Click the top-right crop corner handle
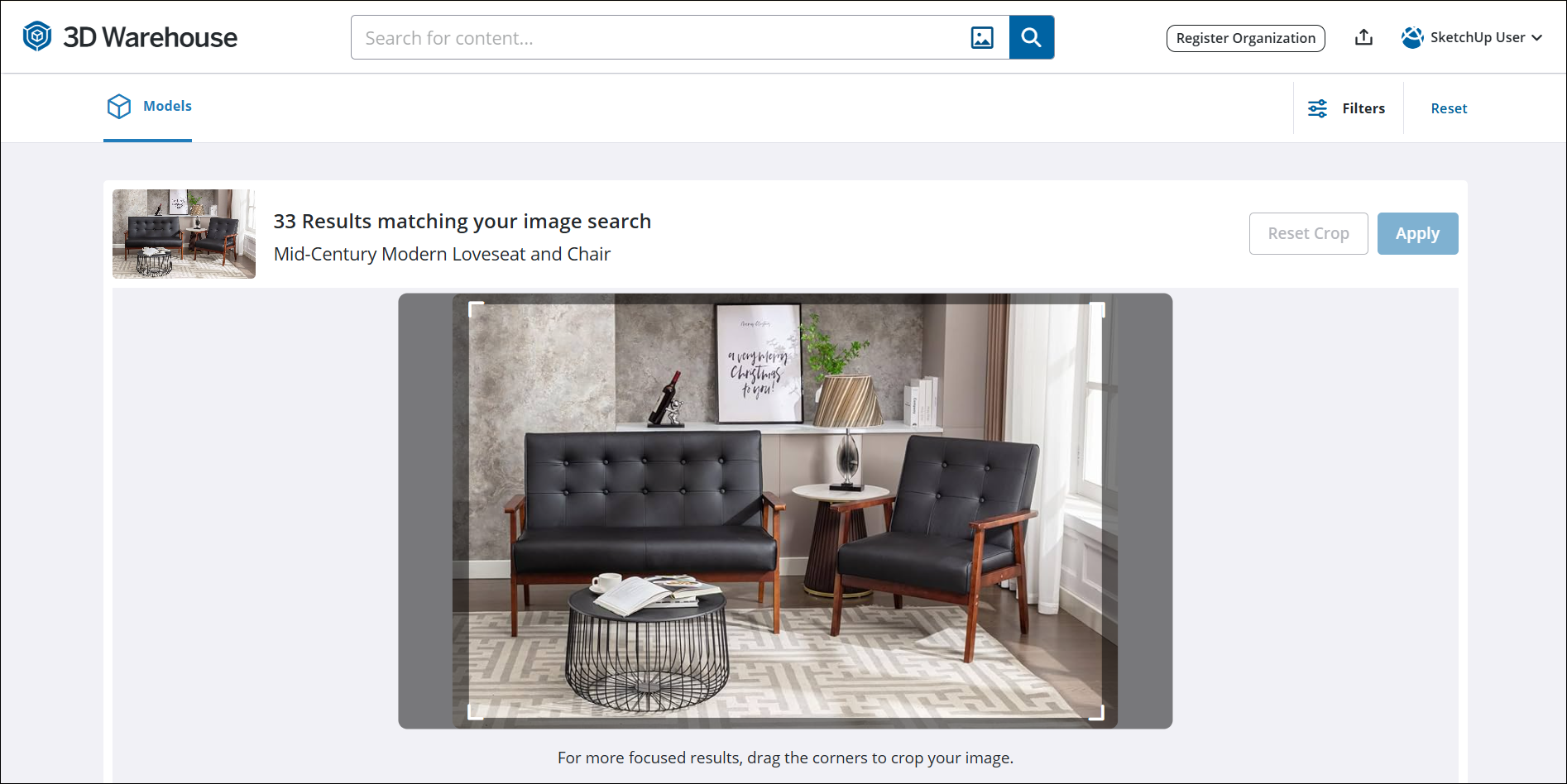Screen dimensions: 1567x784 click(1098, 309)
